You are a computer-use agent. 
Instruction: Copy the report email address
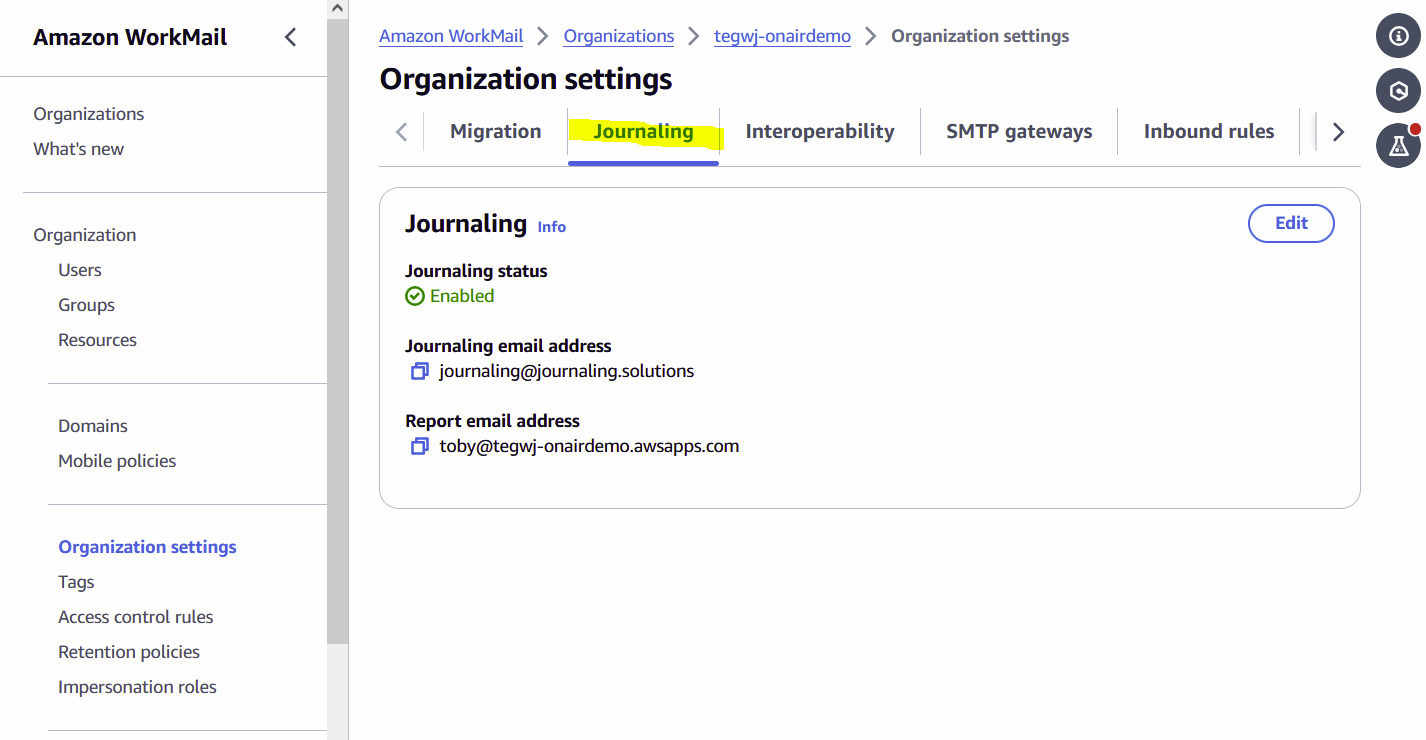coord(419,446)
